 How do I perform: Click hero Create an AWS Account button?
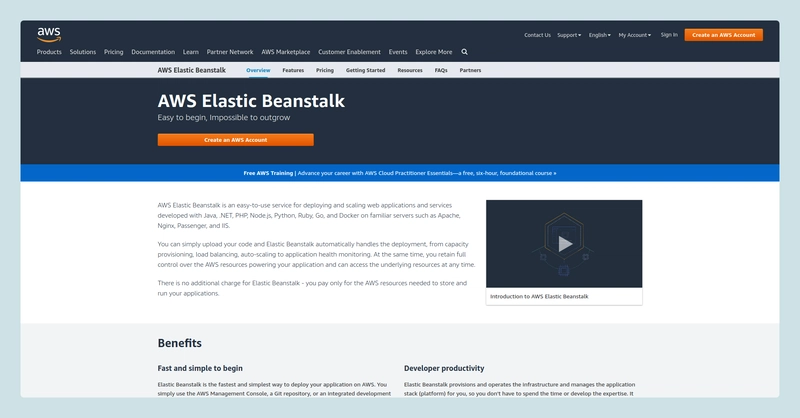click(x=236, y=140)
